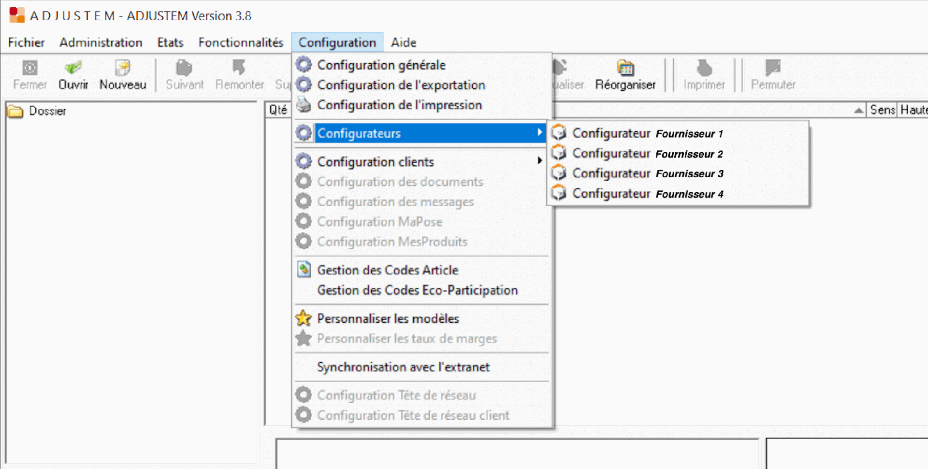
Task: Click the Réorganiser toolbar icon
Action: point(625,68)
